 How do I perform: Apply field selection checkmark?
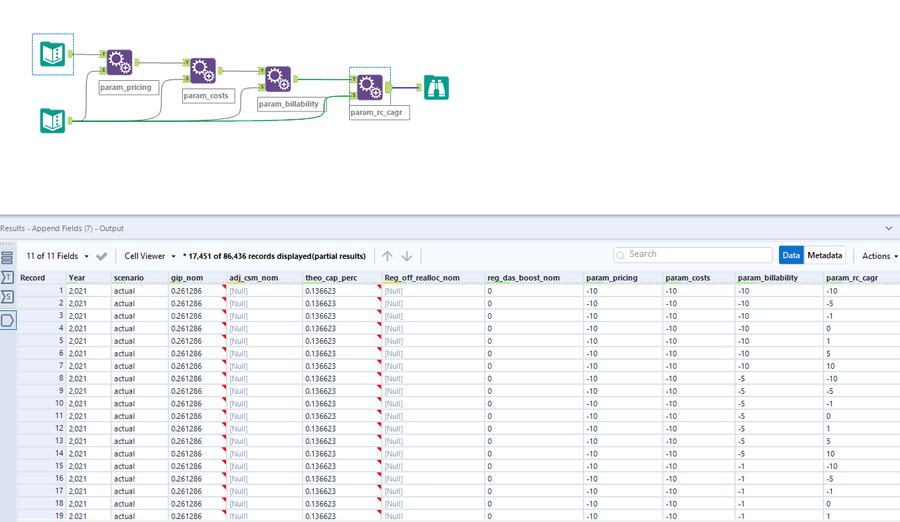[102, 256]
